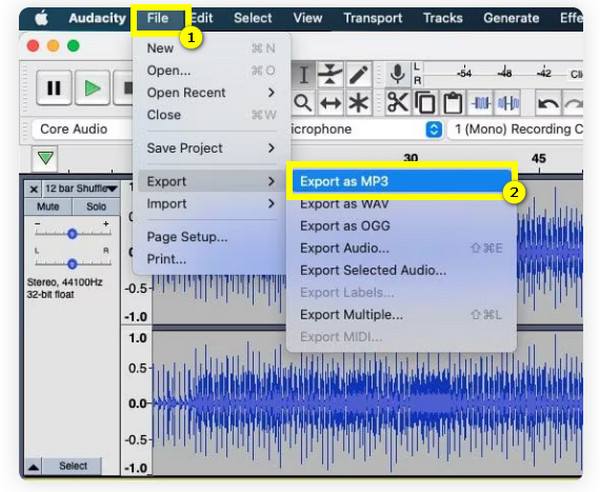Open the Tracks menu
600x492 pixels.
pyautogui.click(x=443, y=18)
